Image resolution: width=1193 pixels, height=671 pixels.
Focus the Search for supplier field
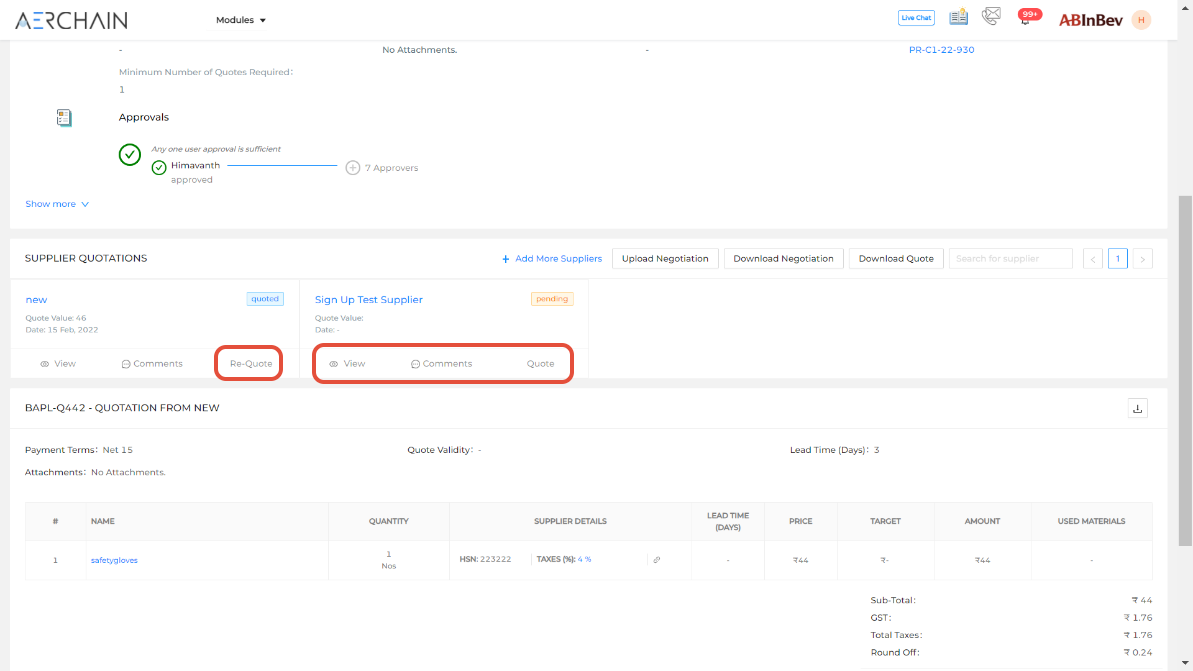[1010, 259]
